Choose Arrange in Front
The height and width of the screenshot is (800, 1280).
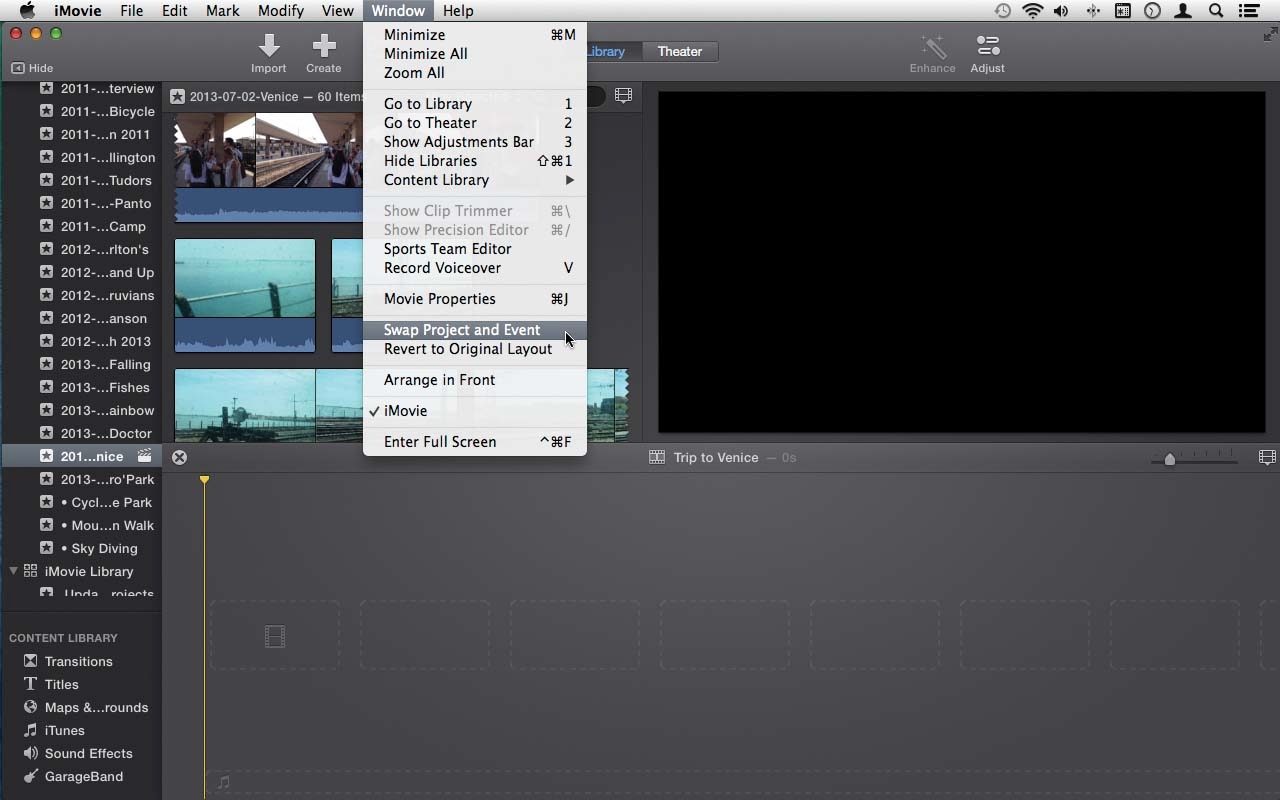pos(475,380)
